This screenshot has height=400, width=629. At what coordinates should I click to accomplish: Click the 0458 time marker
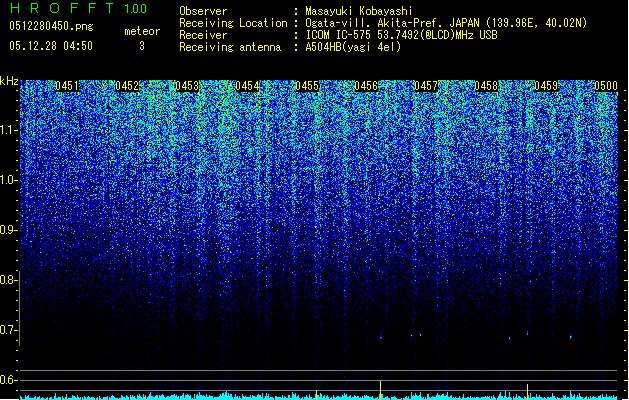486,86
